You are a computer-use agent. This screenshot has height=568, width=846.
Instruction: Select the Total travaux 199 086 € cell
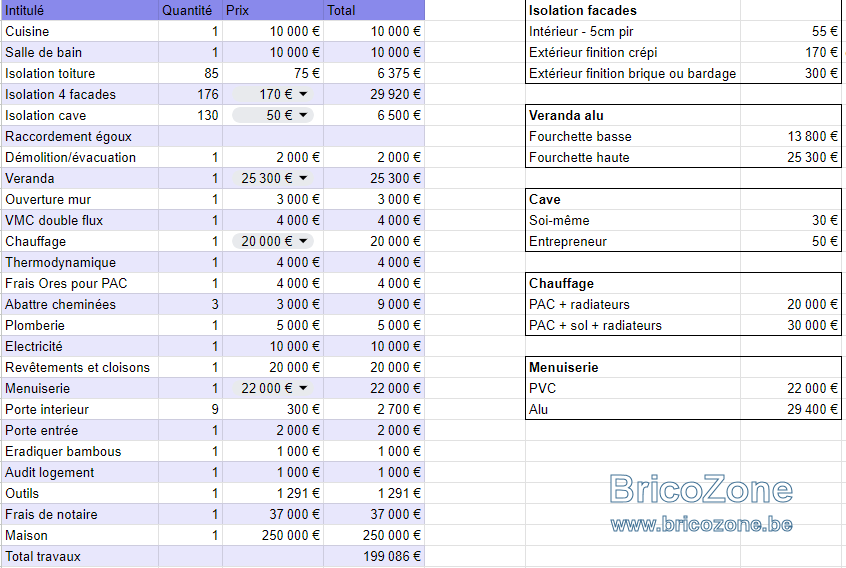tap(374, 557)
